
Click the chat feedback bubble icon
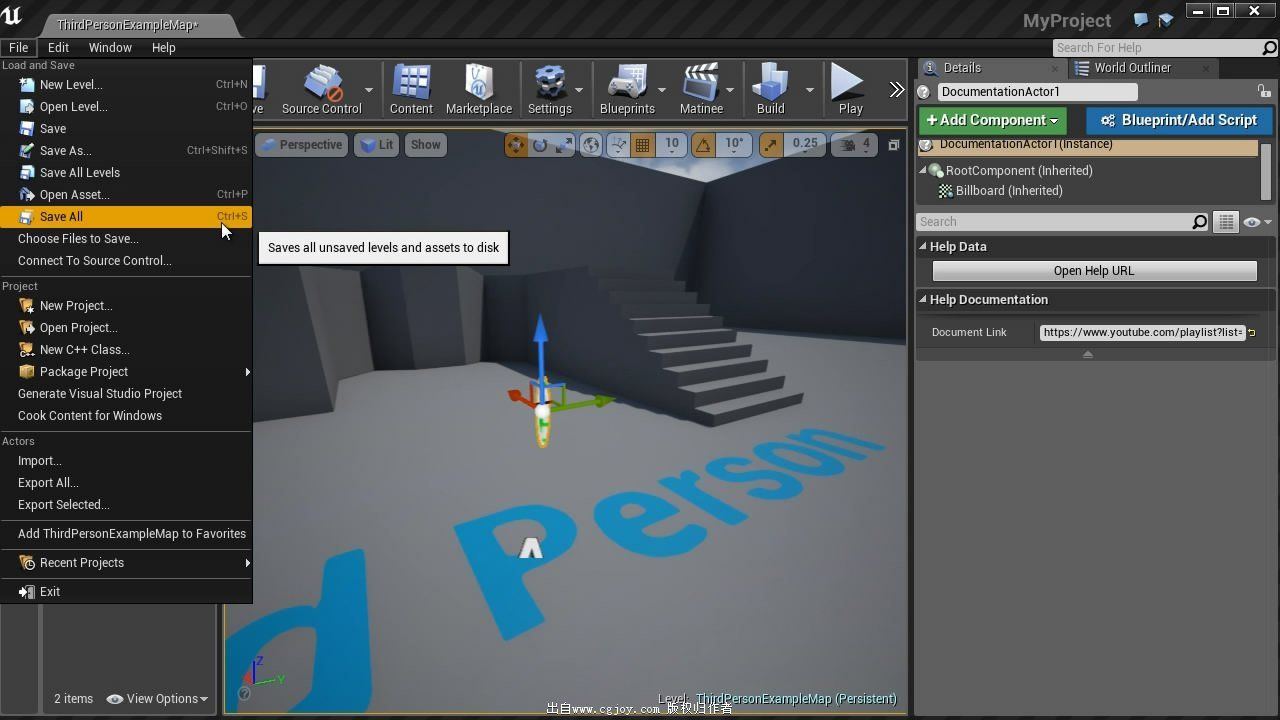1141,20
